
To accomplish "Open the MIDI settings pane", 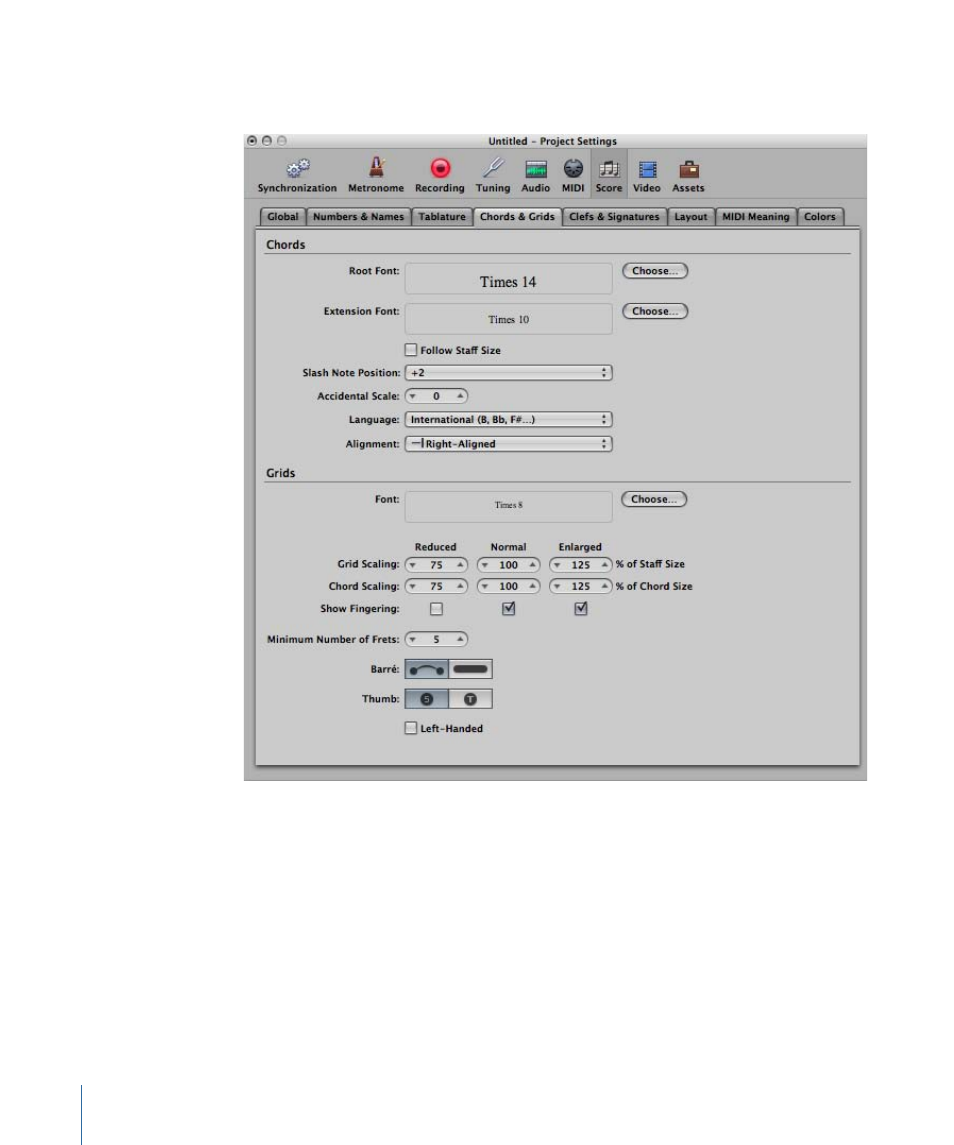I will click(x=573, y=175).
